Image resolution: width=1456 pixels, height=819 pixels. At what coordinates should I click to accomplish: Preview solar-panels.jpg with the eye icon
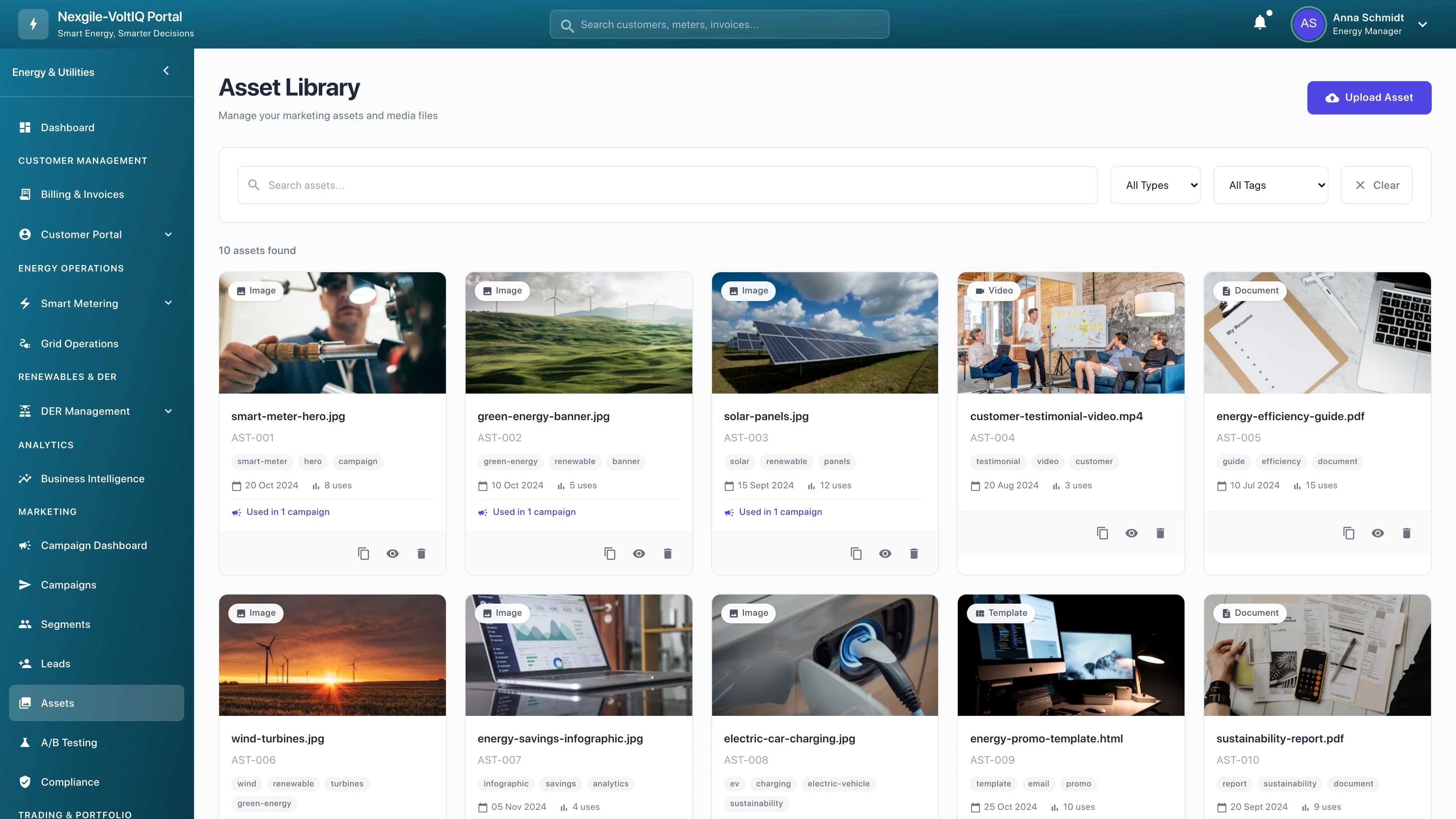click(x=885, y=553)
